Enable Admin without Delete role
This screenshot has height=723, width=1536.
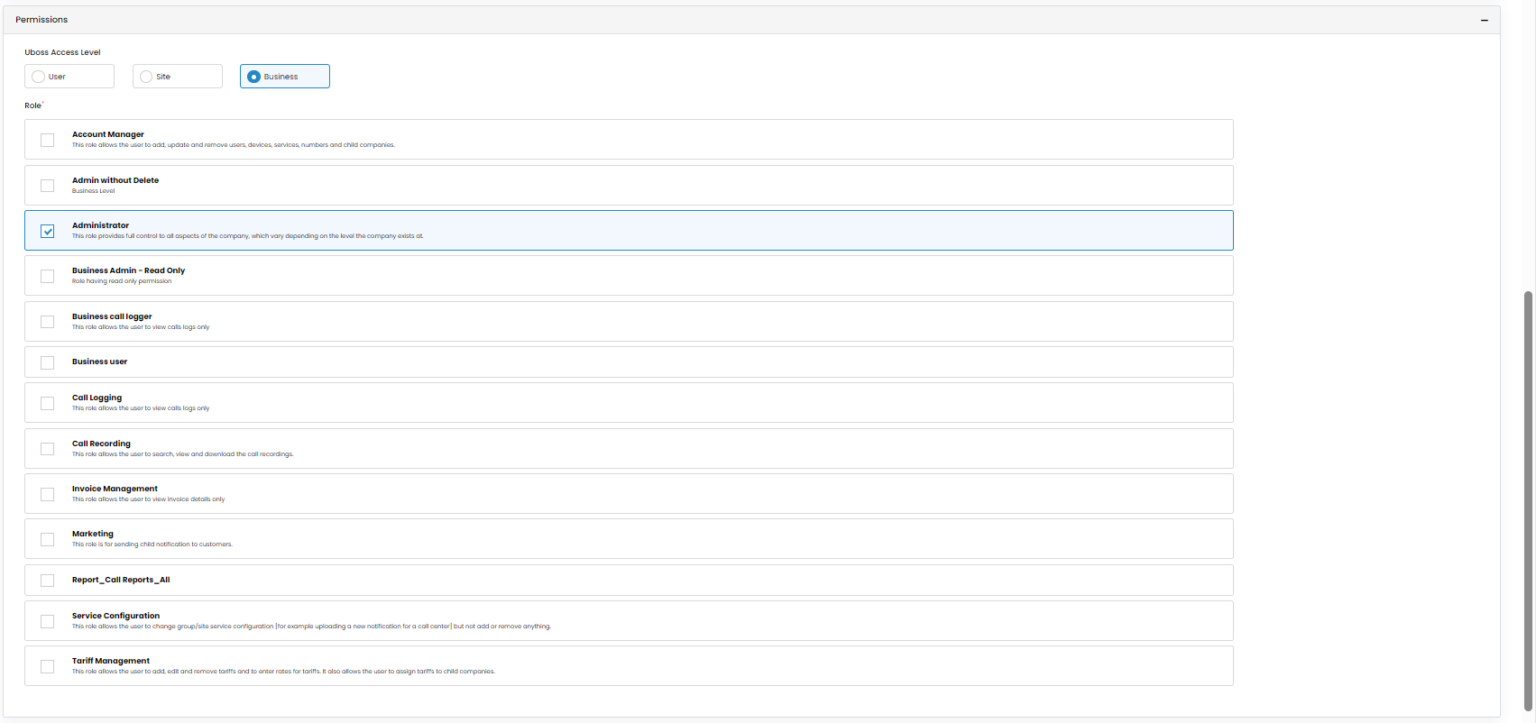click(x=47, y=185)
